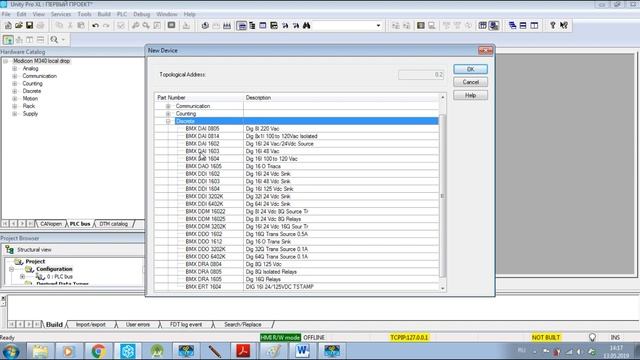Click the binoculars search icon
Screen dimensions: 640x360
pyautogui.click(x=307, y=25)
